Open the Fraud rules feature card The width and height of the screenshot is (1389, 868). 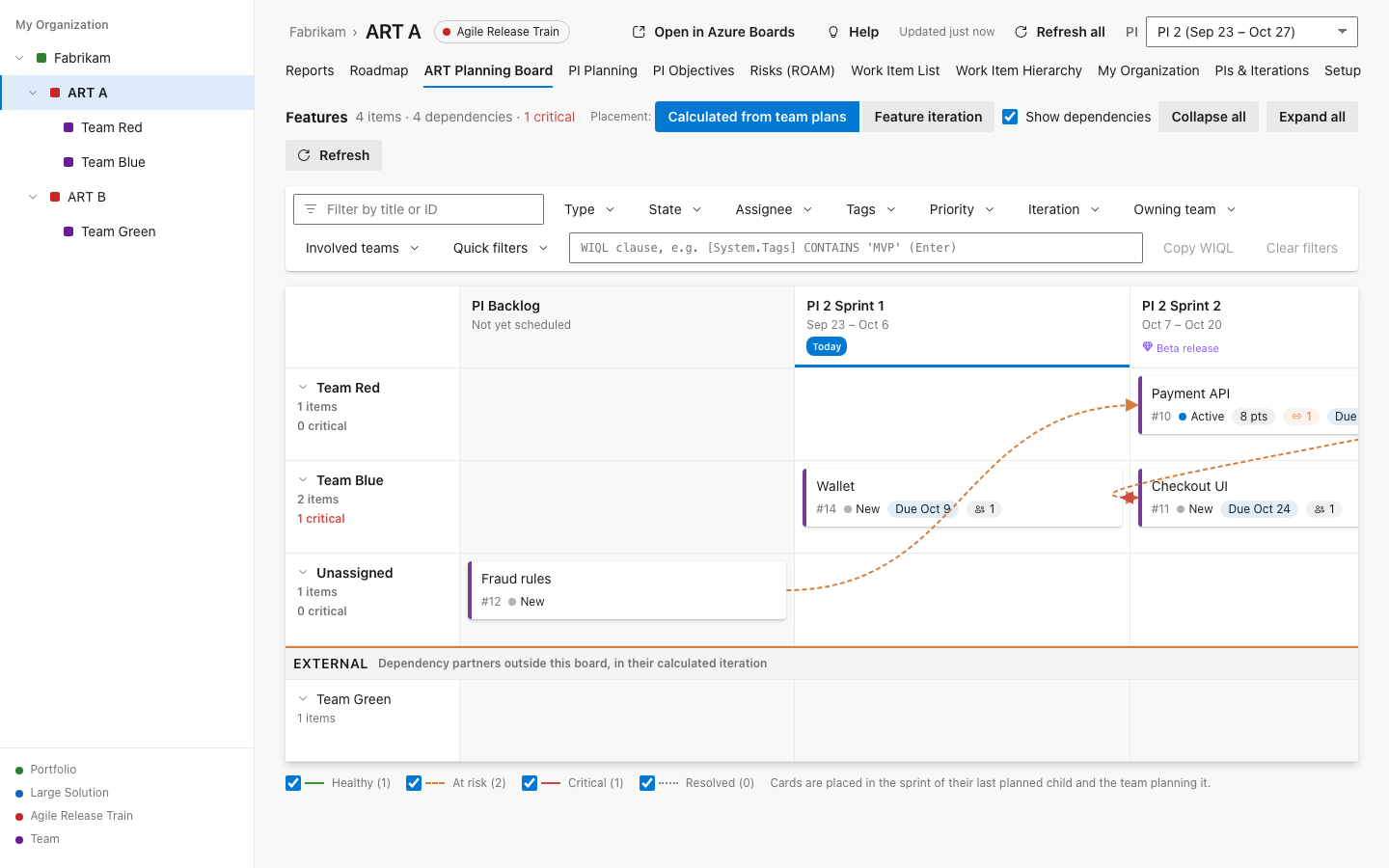tap(627, 590)
